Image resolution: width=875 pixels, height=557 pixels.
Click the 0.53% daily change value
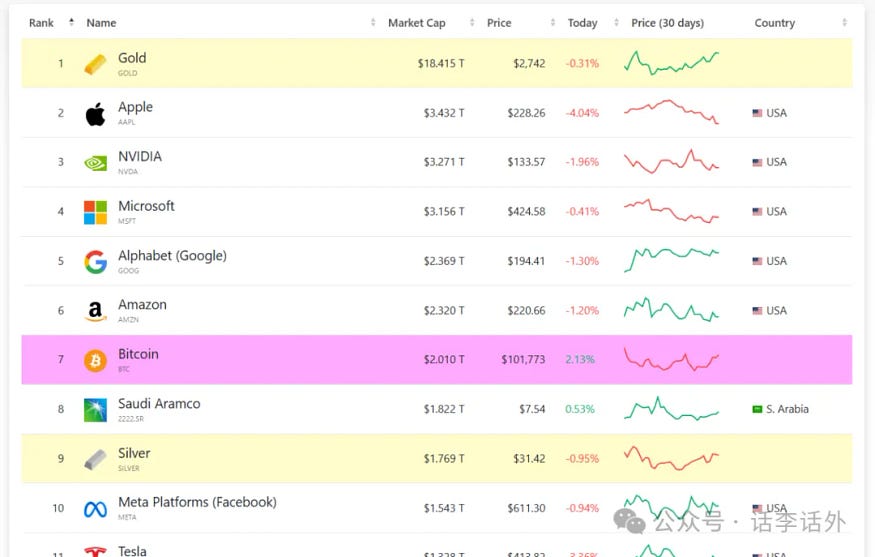click(580, 409)
